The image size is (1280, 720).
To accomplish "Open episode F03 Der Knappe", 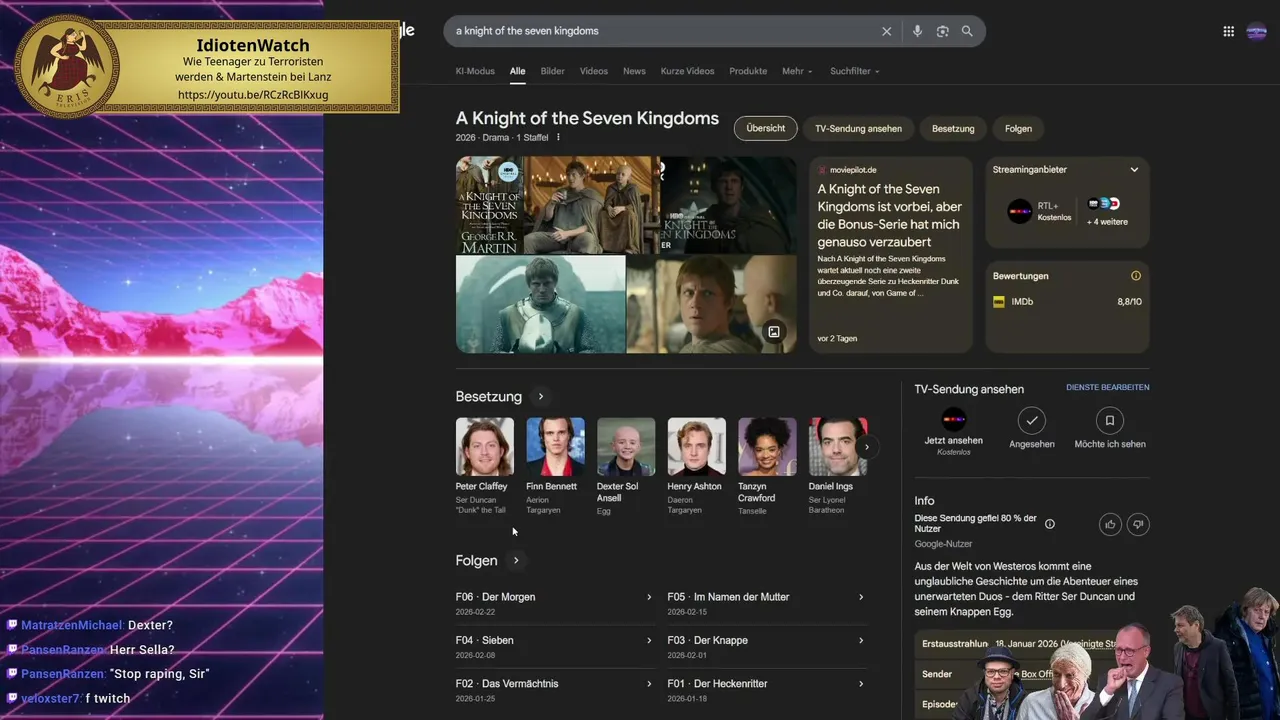I will click(x=766, y=646).
